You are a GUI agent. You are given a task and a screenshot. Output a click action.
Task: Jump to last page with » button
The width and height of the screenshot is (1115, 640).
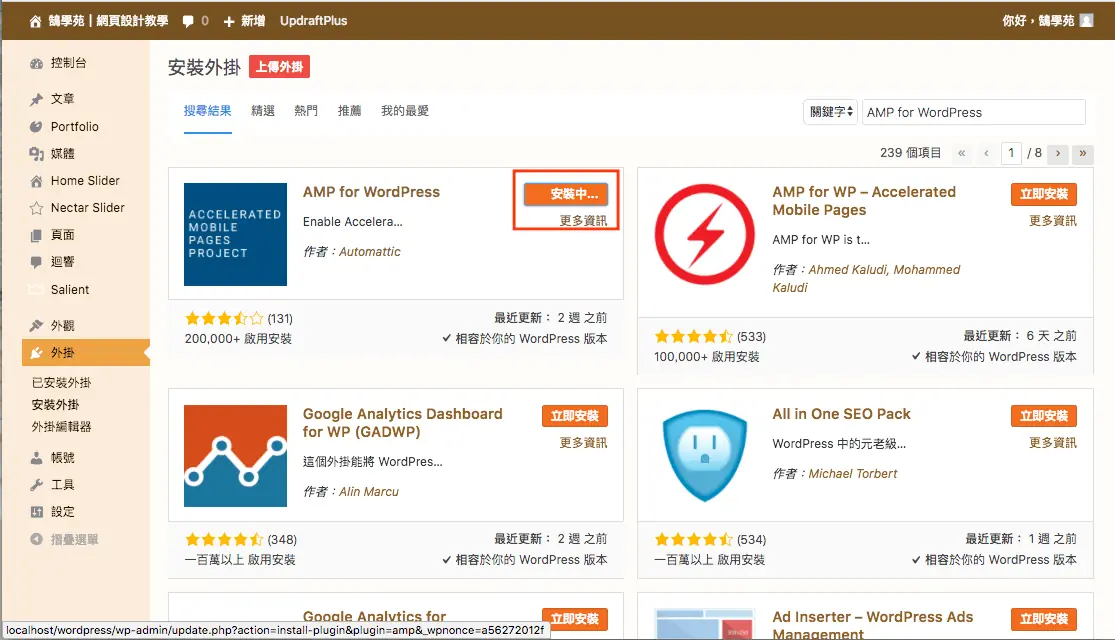(x=1083, y=153)
